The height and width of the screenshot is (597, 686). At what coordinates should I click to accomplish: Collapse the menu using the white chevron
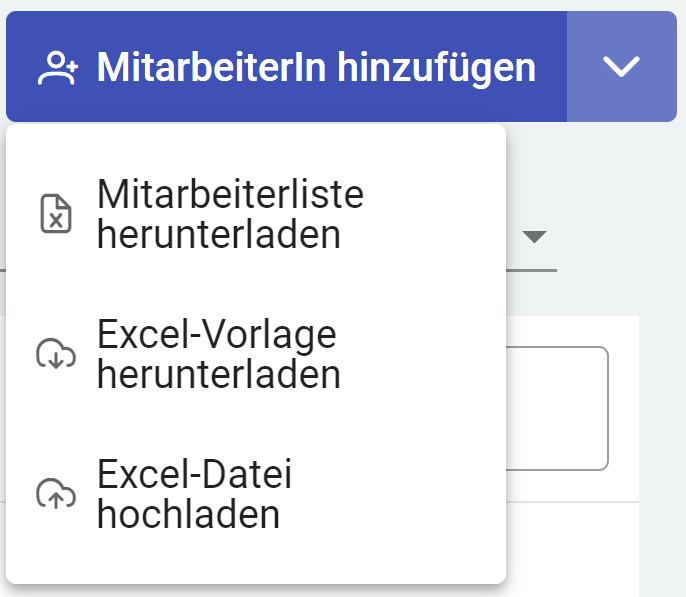click(x=621, y=67)
